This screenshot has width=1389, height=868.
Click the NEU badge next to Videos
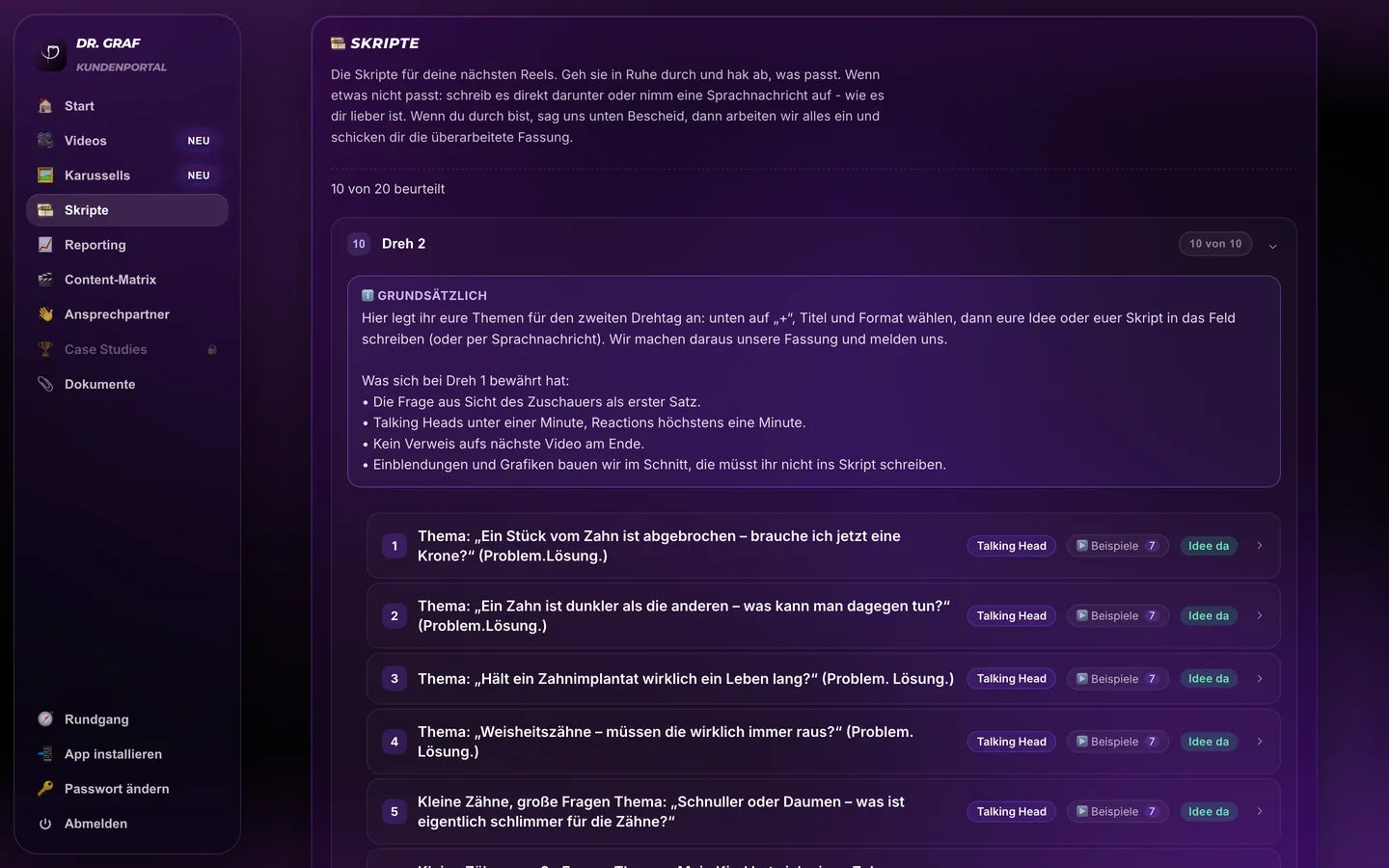[199, 141]
